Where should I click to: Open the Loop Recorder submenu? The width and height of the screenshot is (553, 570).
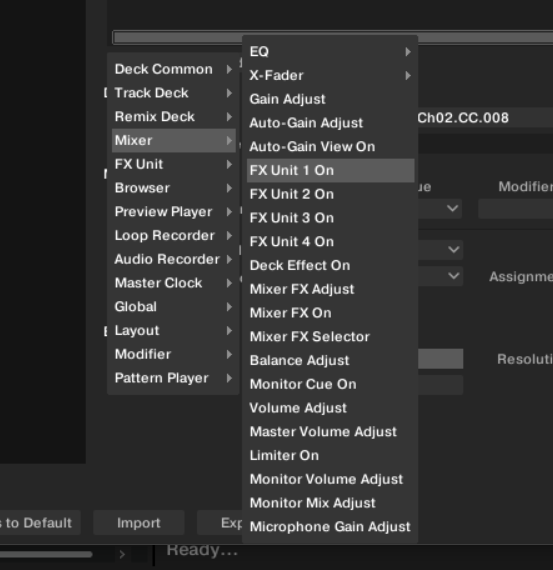click(173, 236)
